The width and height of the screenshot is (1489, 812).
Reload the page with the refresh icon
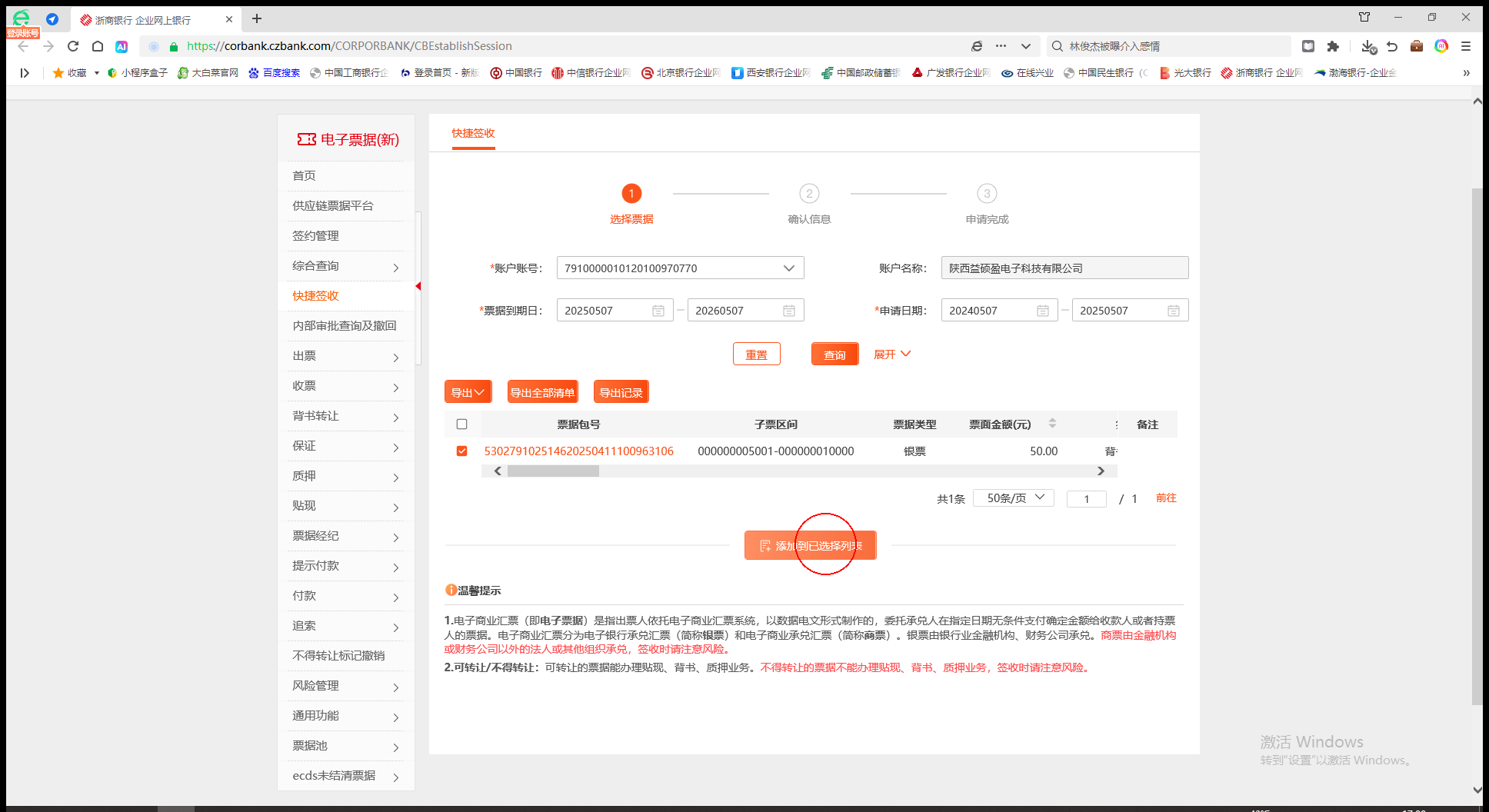pos(73,46)
